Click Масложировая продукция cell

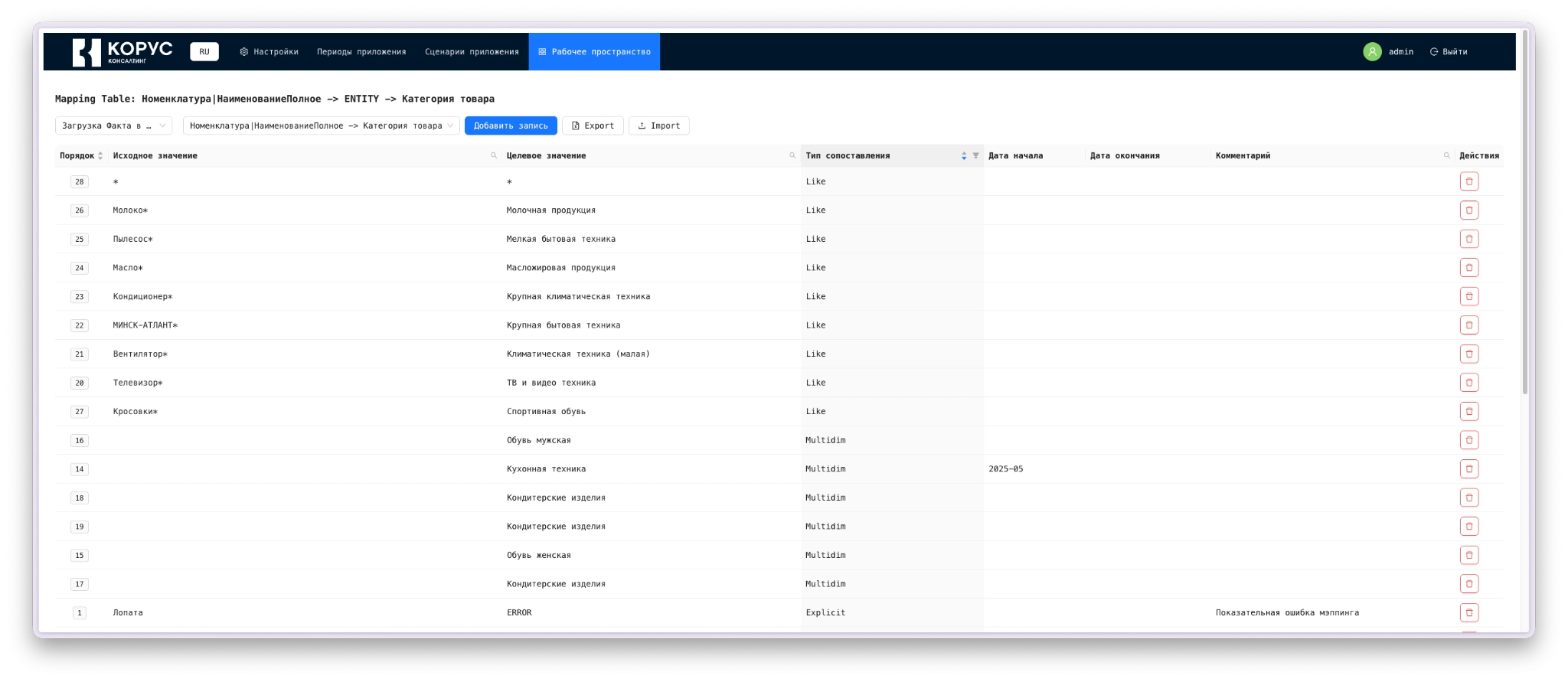(x=560, y=268)
